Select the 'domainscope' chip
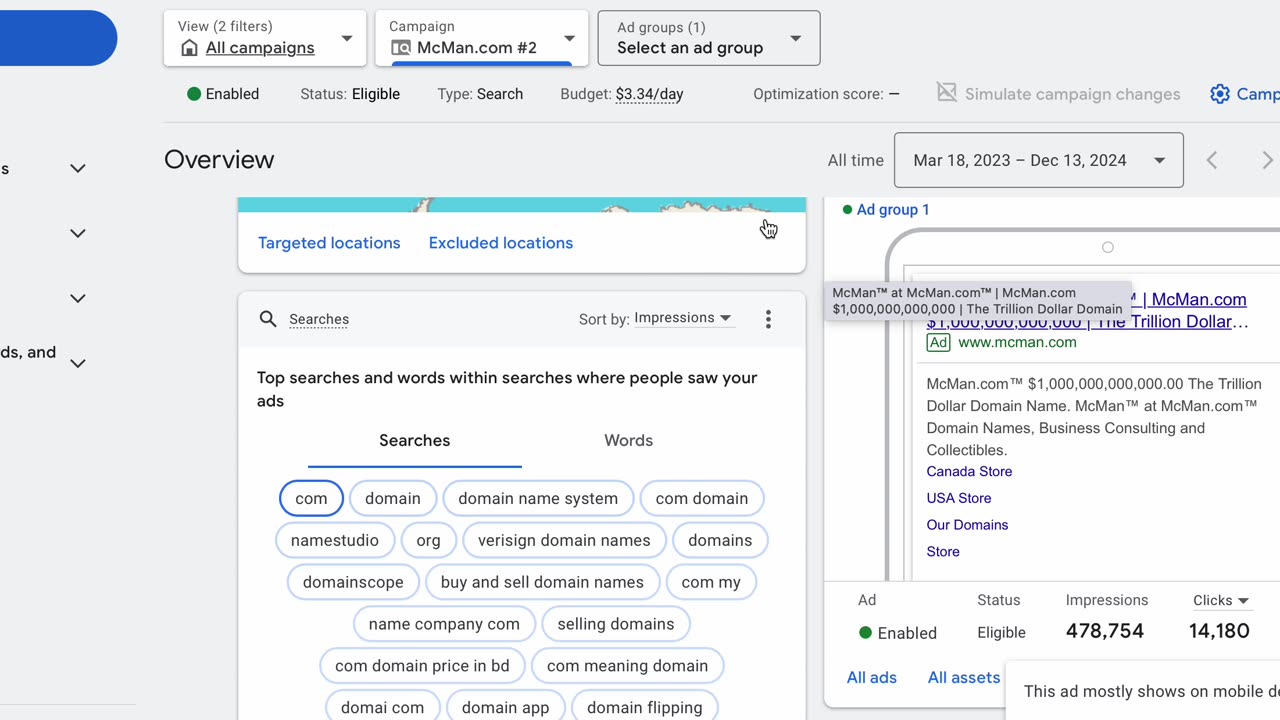The image size is (1280, 720). (353, 582)
